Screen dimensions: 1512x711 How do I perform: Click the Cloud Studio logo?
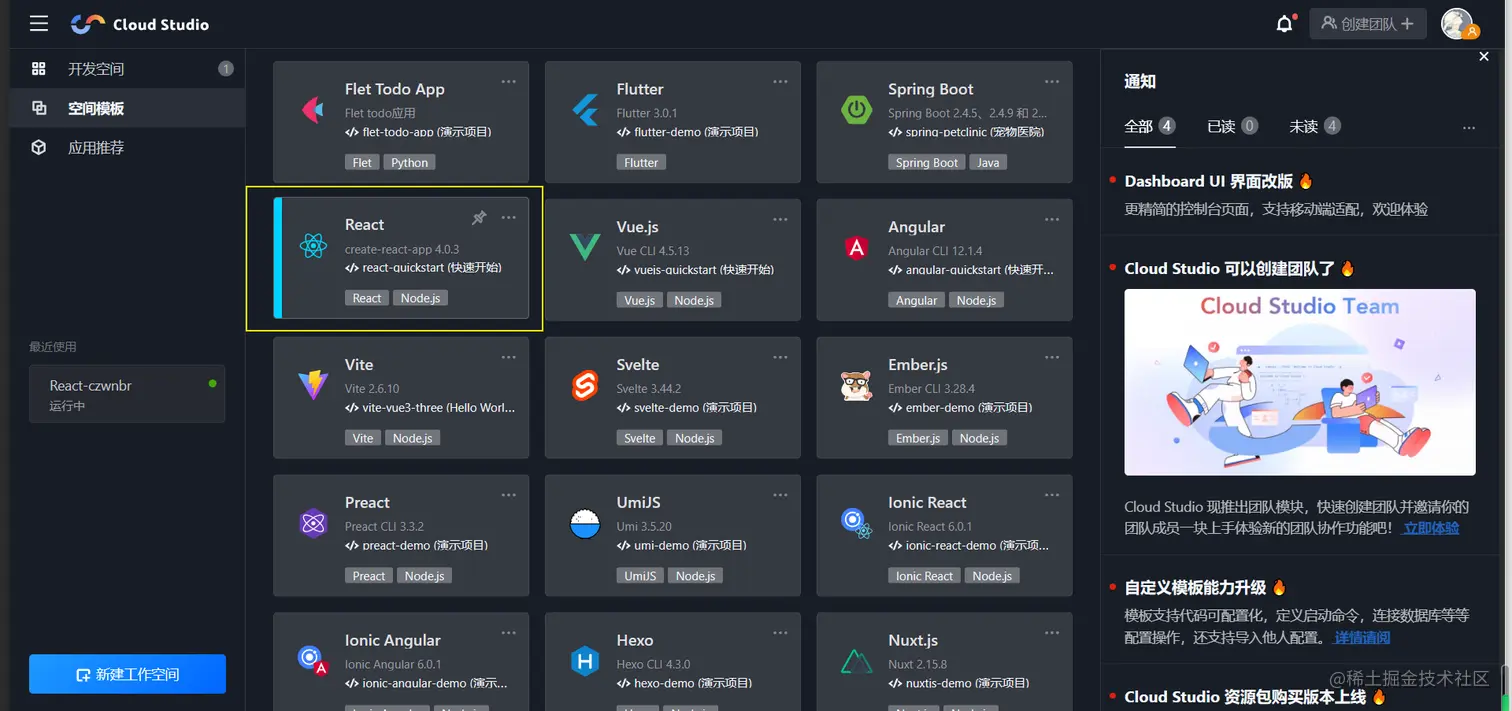140,24
